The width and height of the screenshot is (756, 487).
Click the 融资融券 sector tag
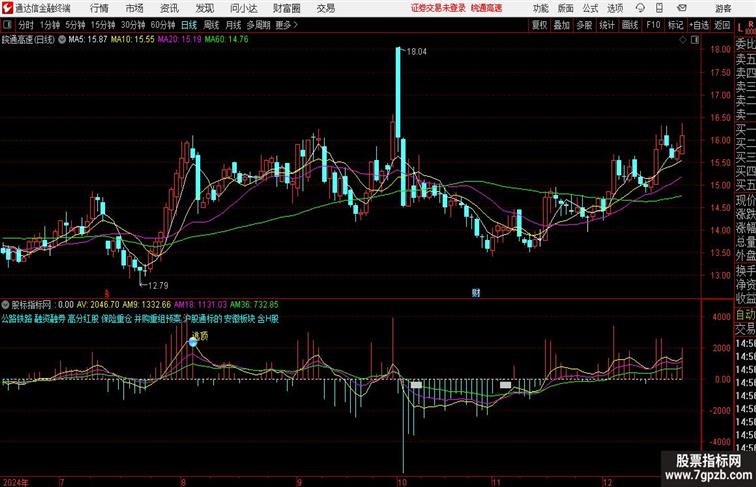50,319
